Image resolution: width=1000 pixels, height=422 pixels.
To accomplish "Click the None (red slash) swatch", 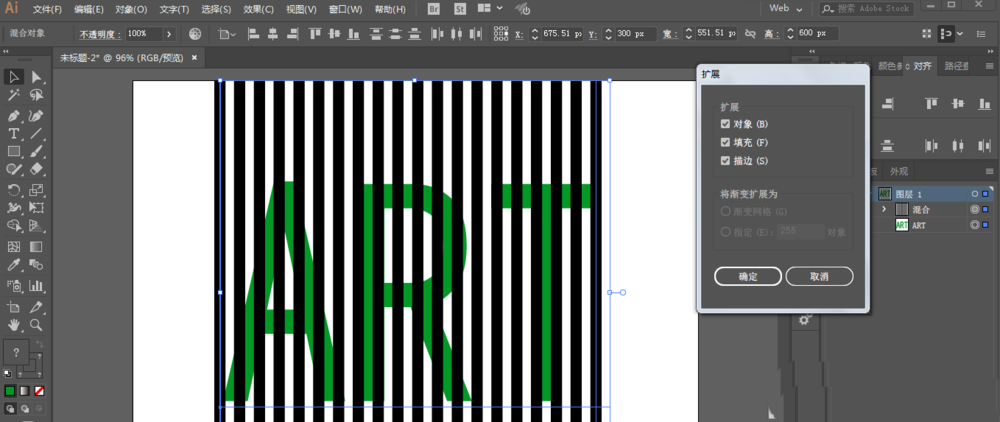I will click(x=39, y=390).
